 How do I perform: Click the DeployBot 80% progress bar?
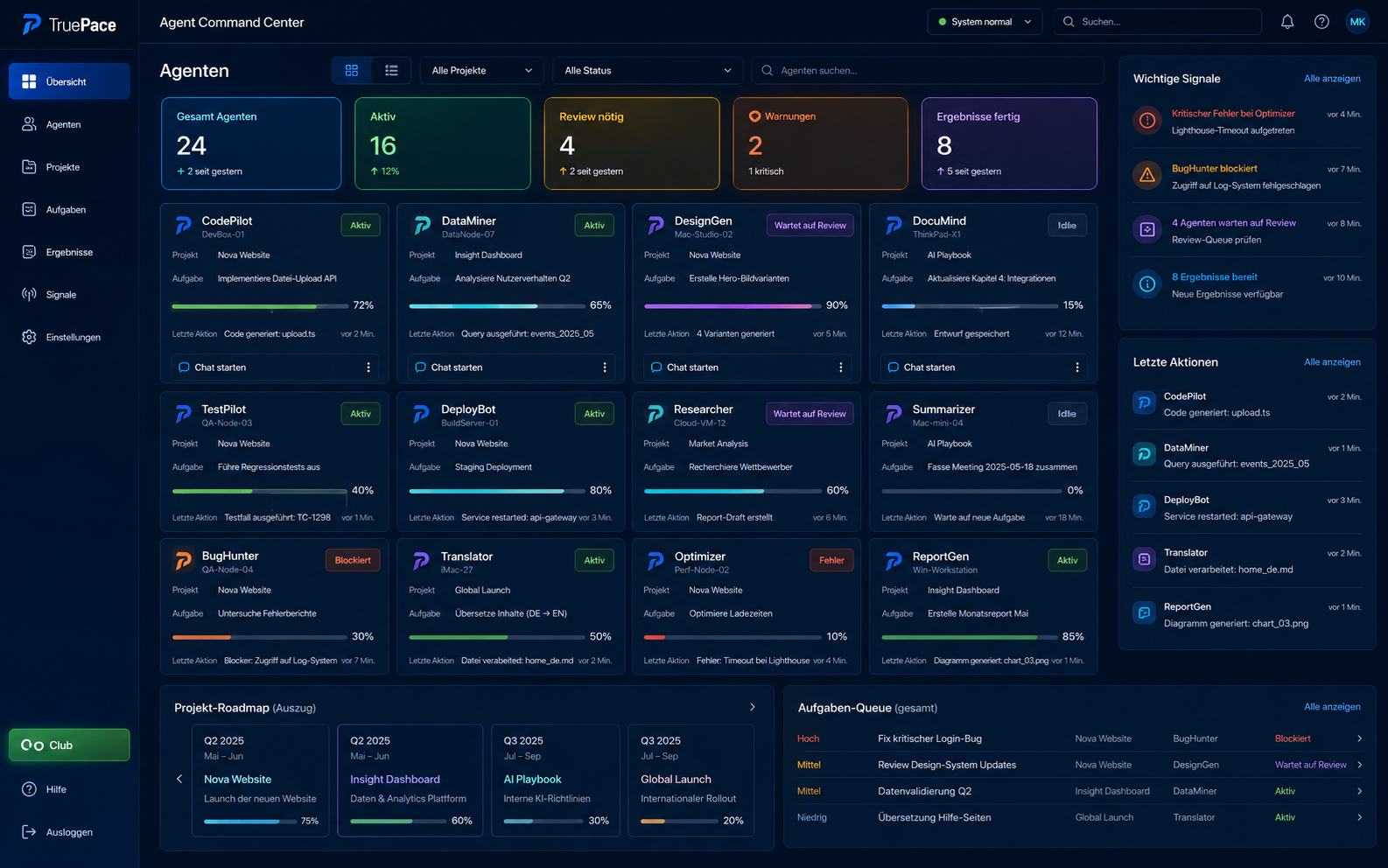(497, 491)
